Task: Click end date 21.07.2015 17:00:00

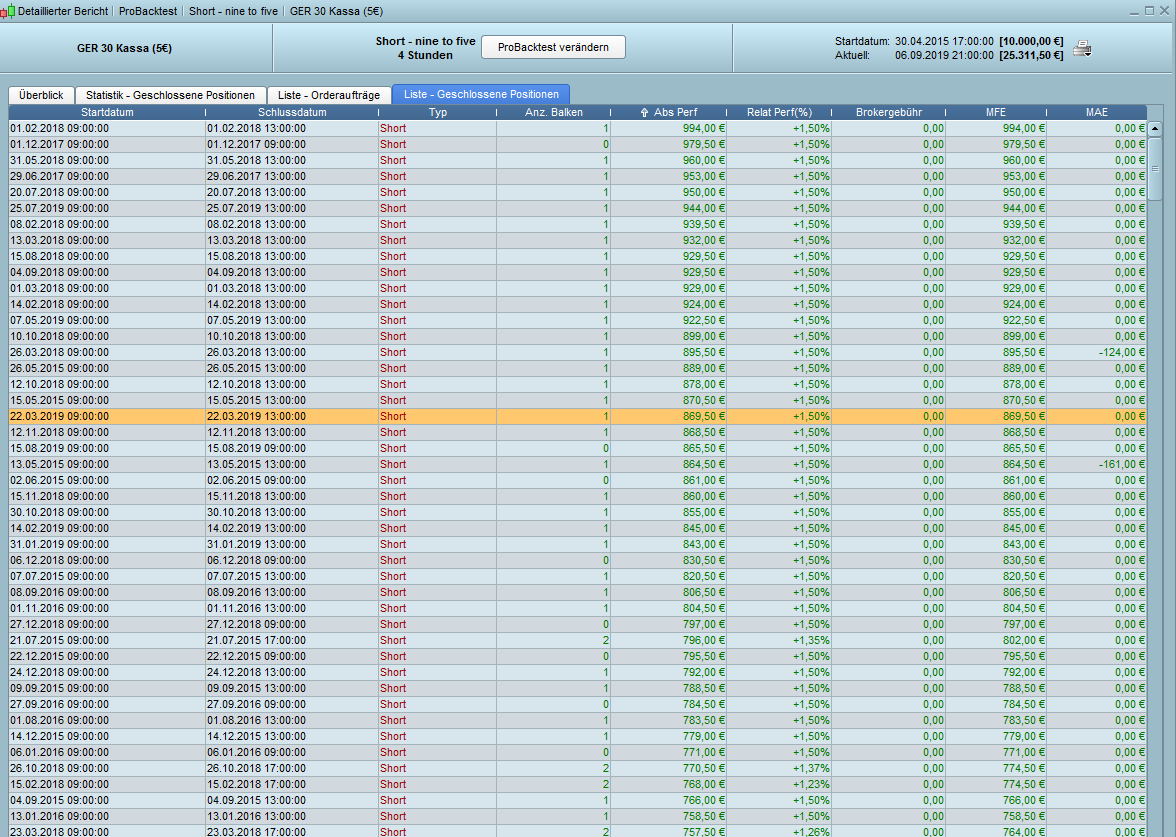Action: pyautogui.click(x=256, y=640)
